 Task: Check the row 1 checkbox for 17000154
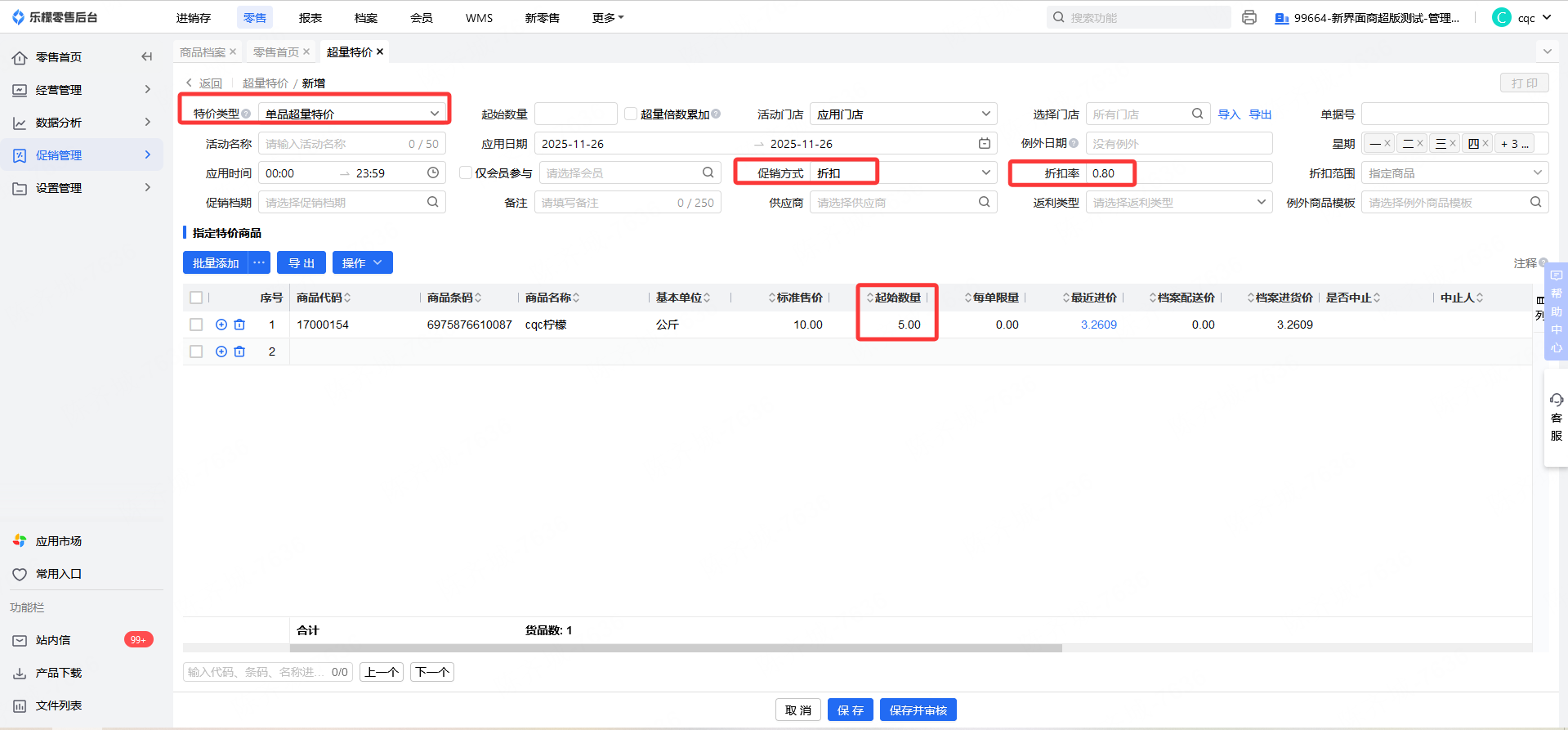(x=196, y=325)
